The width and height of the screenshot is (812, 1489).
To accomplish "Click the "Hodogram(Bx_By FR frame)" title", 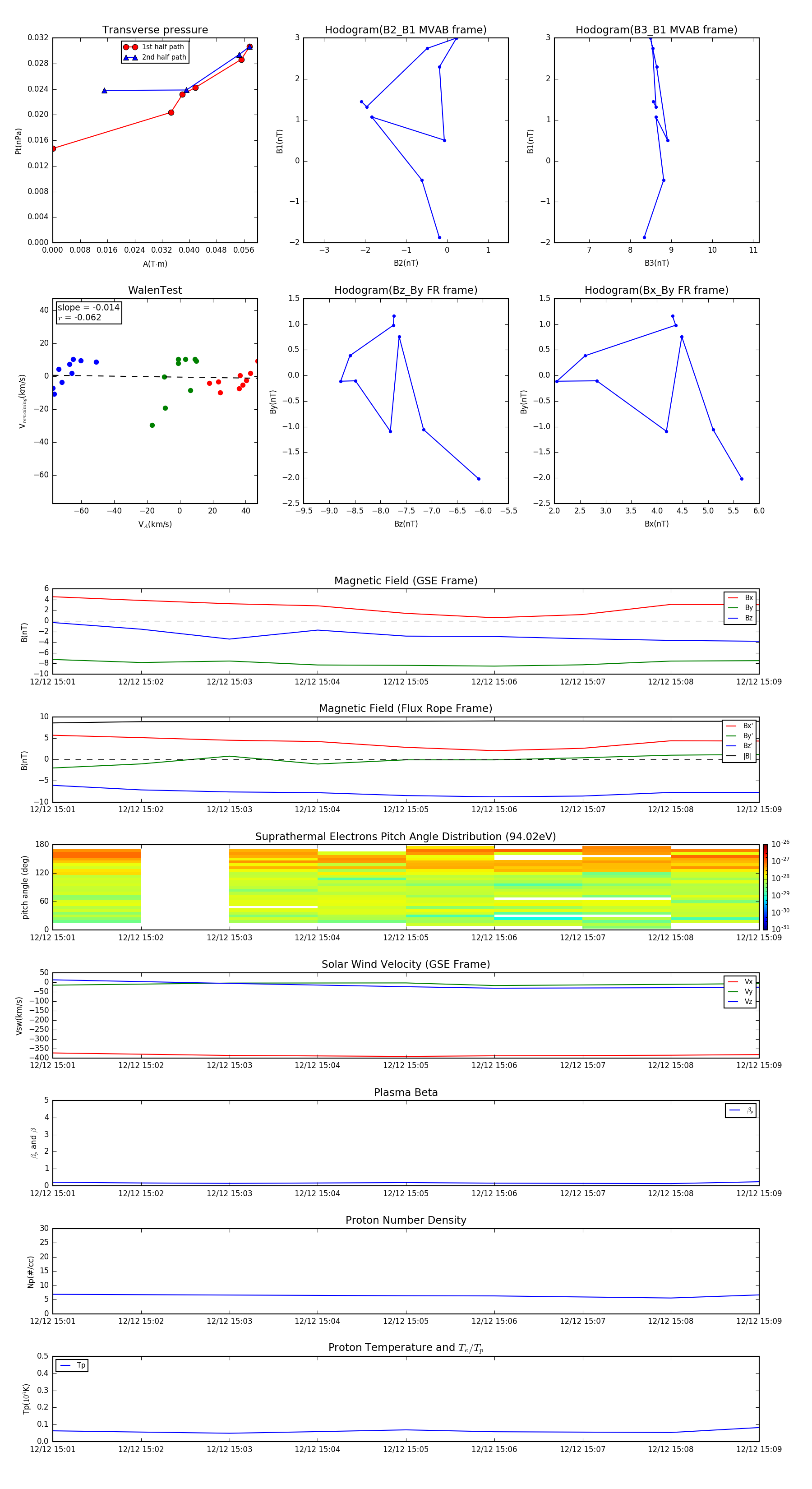I will tap(656, 290).
